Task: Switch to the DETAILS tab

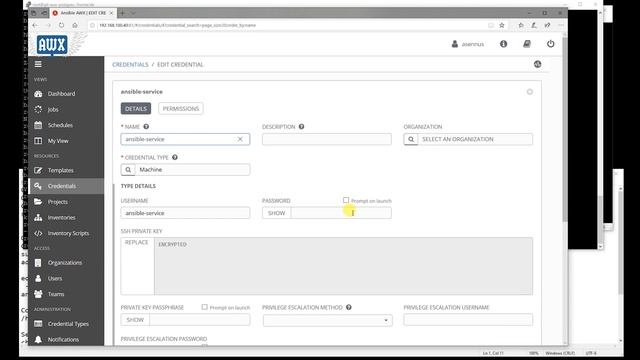Action: coord(136,109)
